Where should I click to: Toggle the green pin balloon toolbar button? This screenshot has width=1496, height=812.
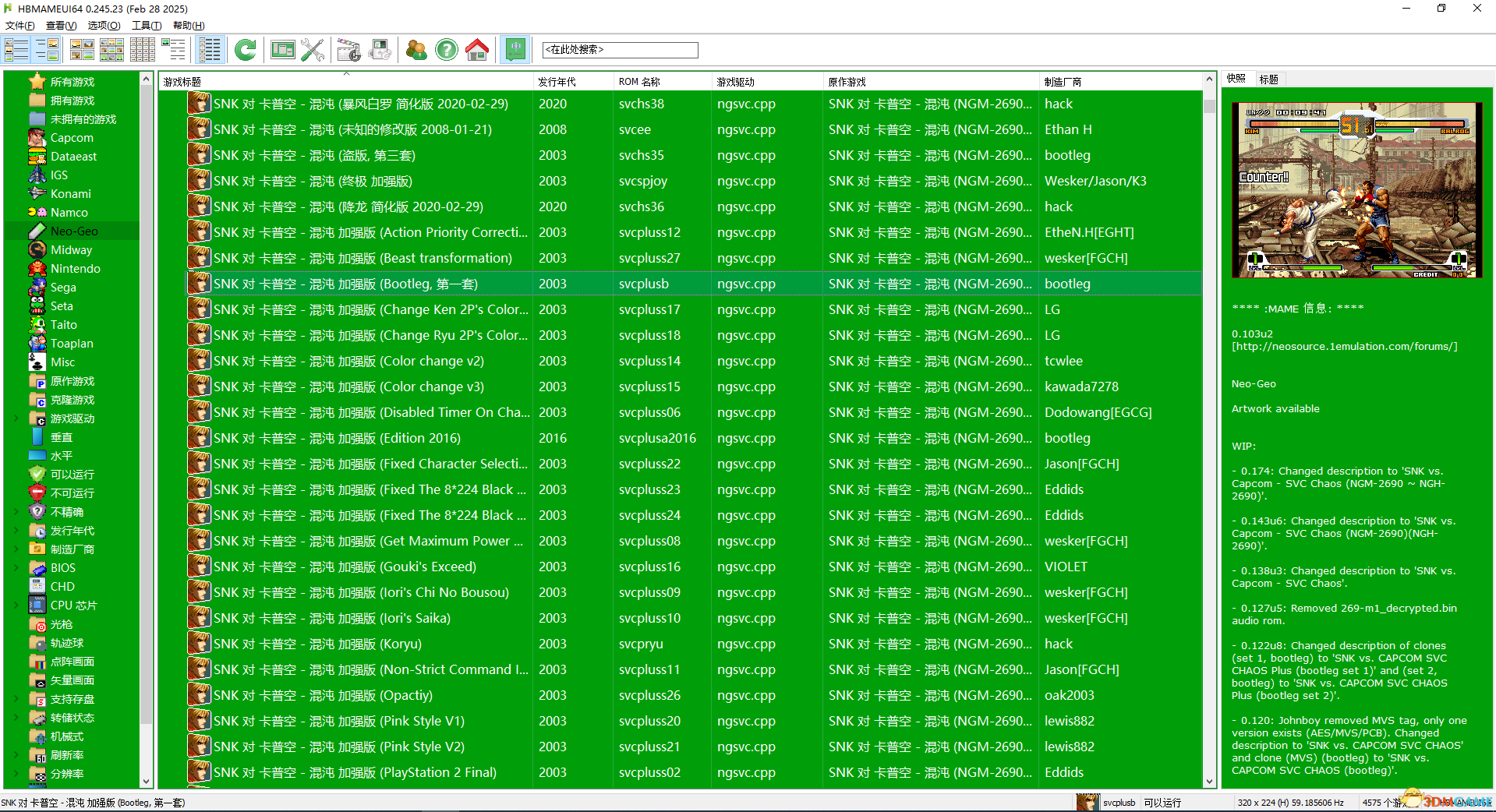(x=515, y=50)
